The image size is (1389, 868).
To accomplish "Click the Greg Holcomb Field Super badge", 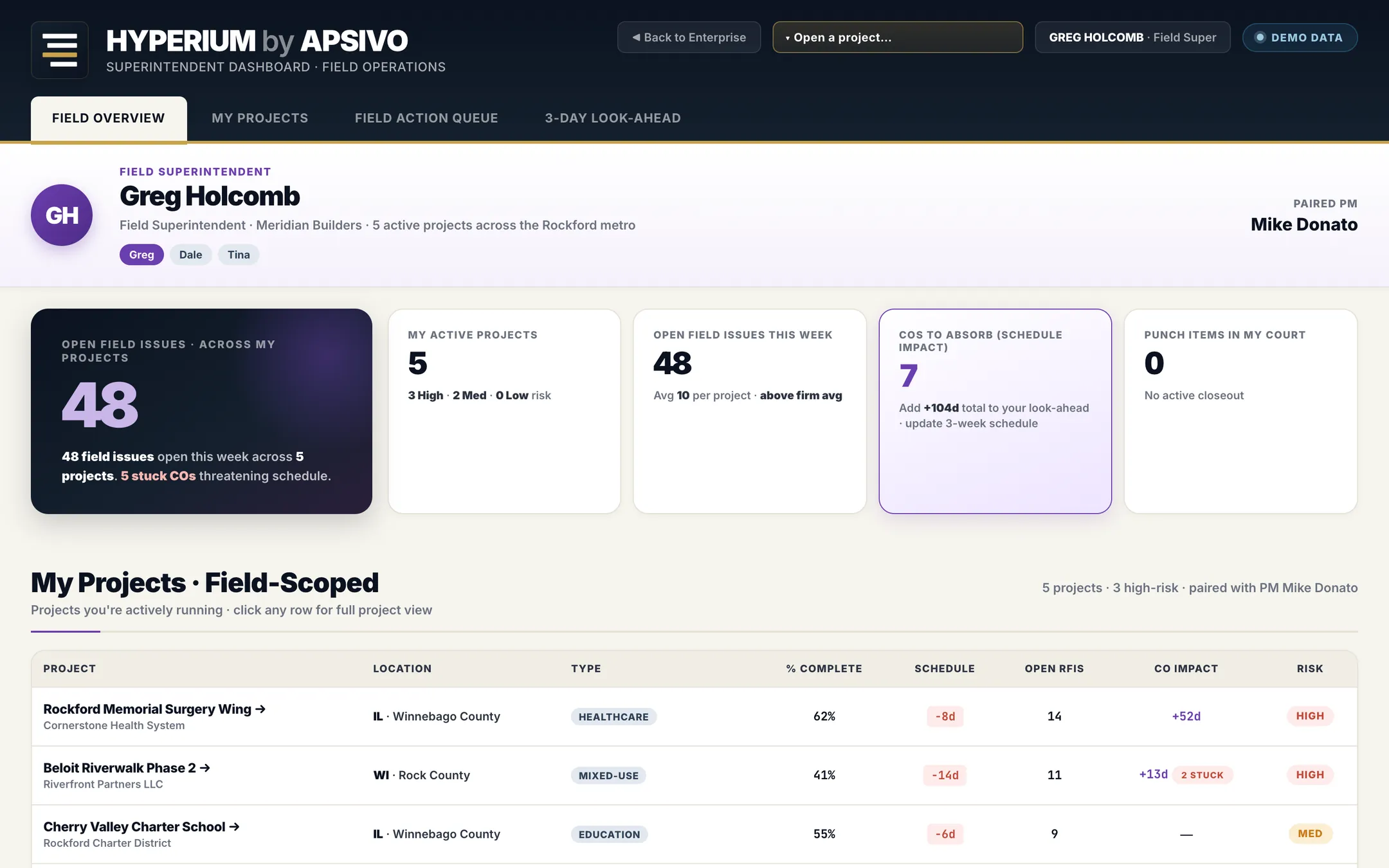I will coord(1132,37).
